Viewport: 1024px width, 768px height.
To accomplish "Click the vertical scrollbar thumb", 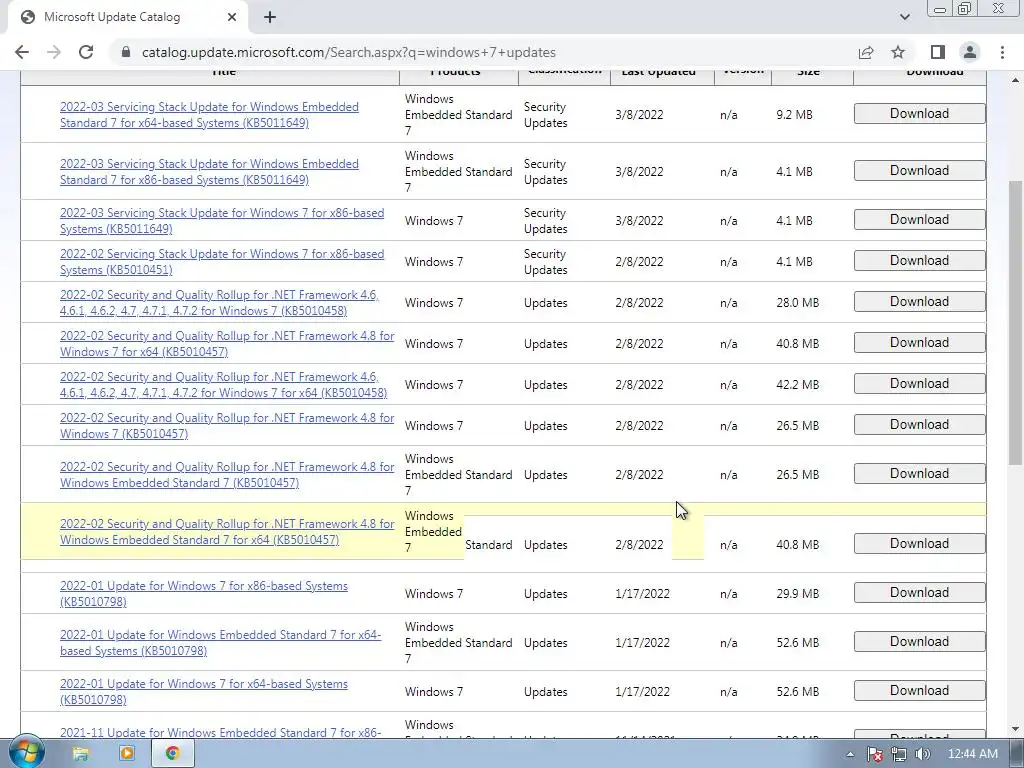I will (1016, 323).
